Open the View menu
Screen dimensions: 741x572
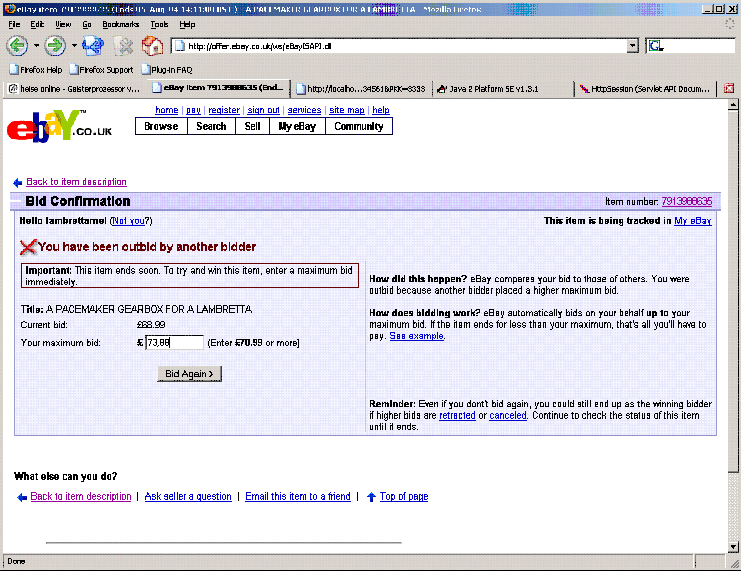63,25
